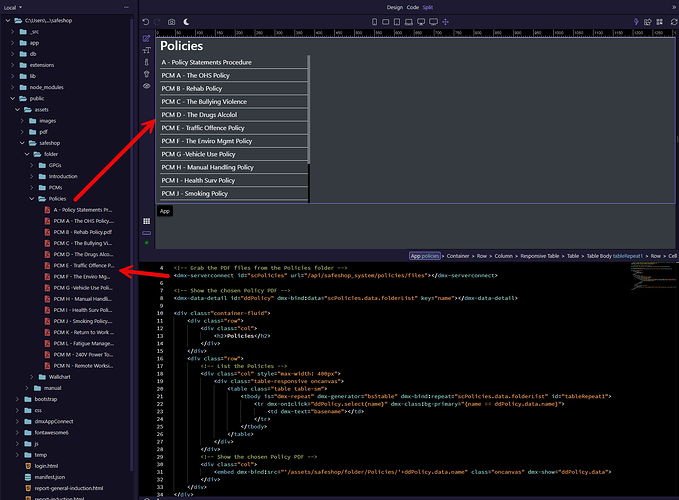Click the fit-to-view cross arrows icon
Viewport: 679px width, 500px height.
pos(445,22)
